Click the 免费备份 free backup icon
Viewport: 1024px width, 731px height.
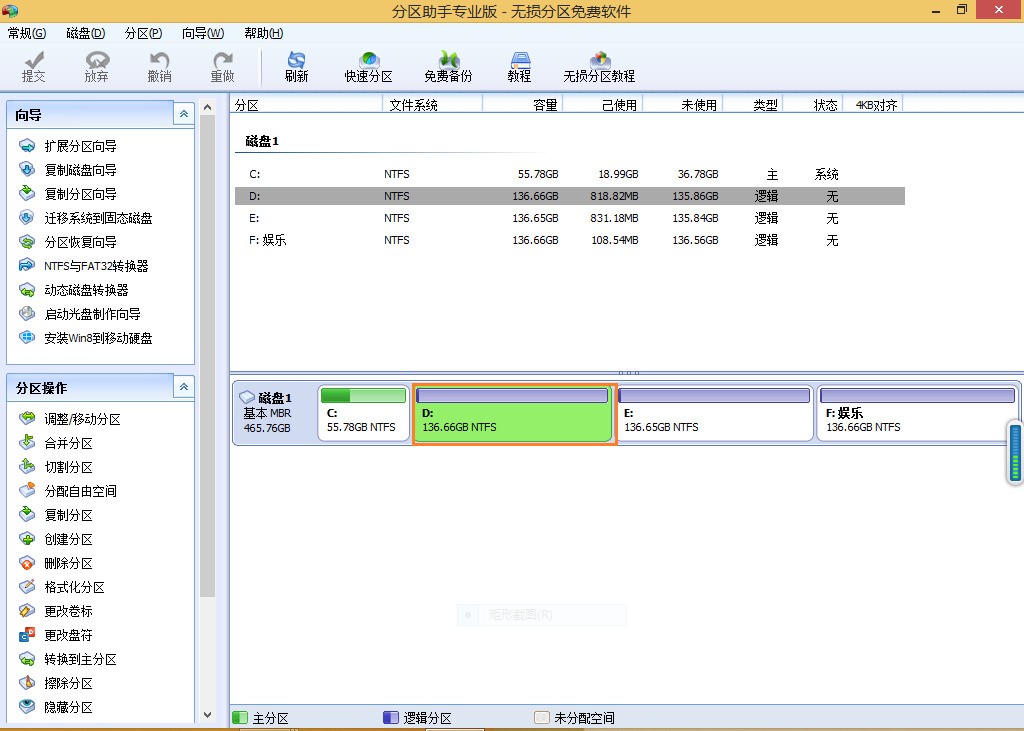point(447,67)
